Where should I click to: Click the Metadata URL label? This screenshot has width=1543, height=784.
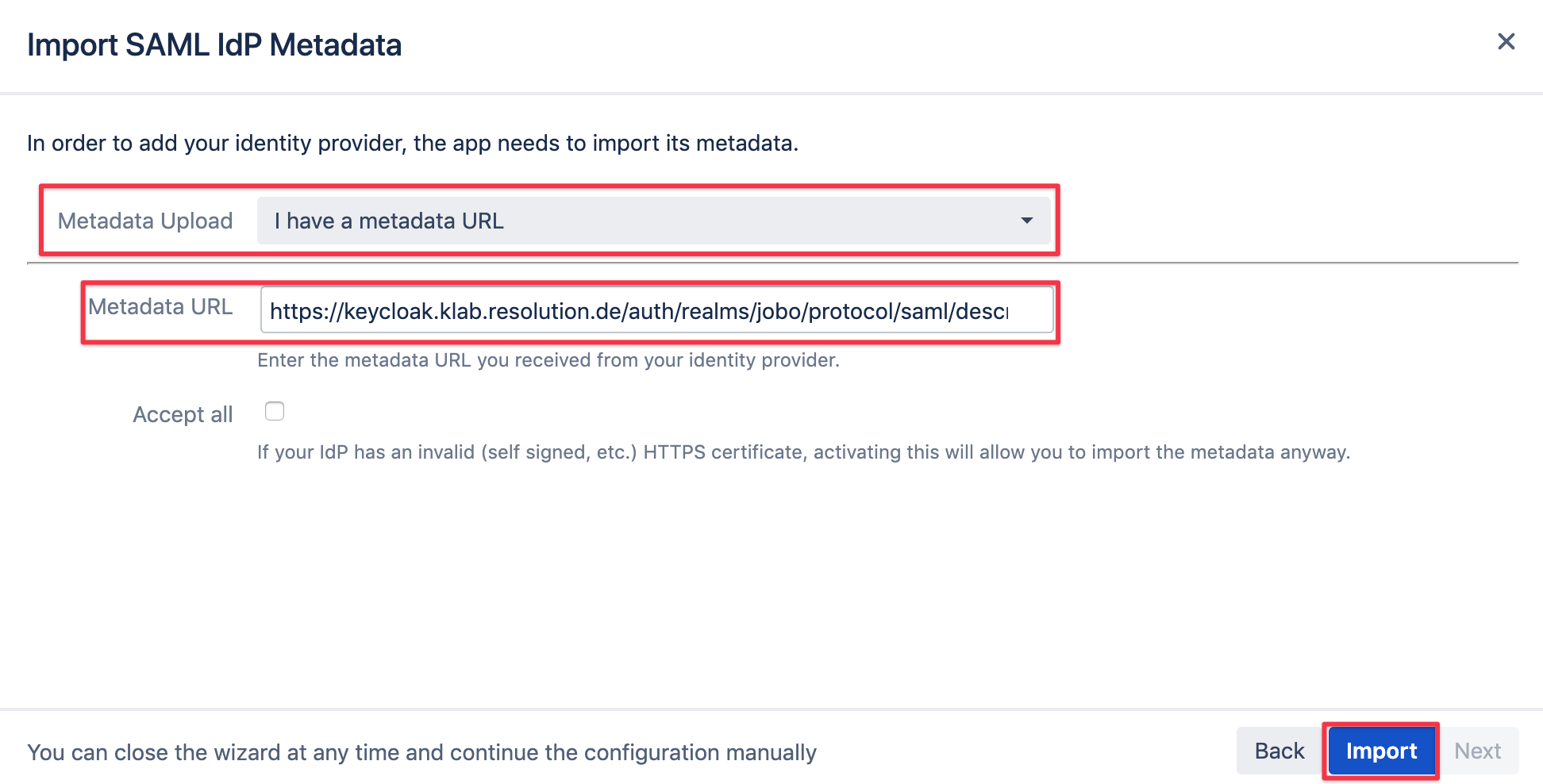pos(160,306)
